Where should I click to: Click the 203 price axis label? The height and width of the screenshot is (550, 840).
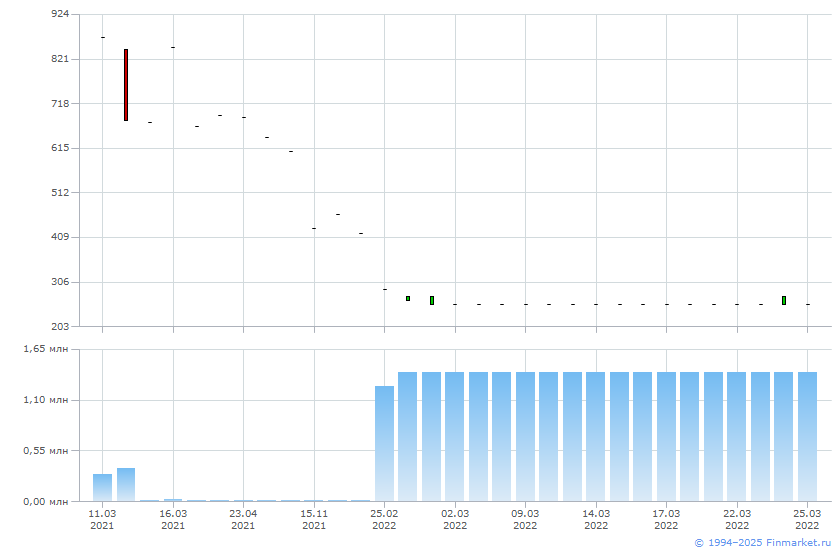[x=60, y=326]
